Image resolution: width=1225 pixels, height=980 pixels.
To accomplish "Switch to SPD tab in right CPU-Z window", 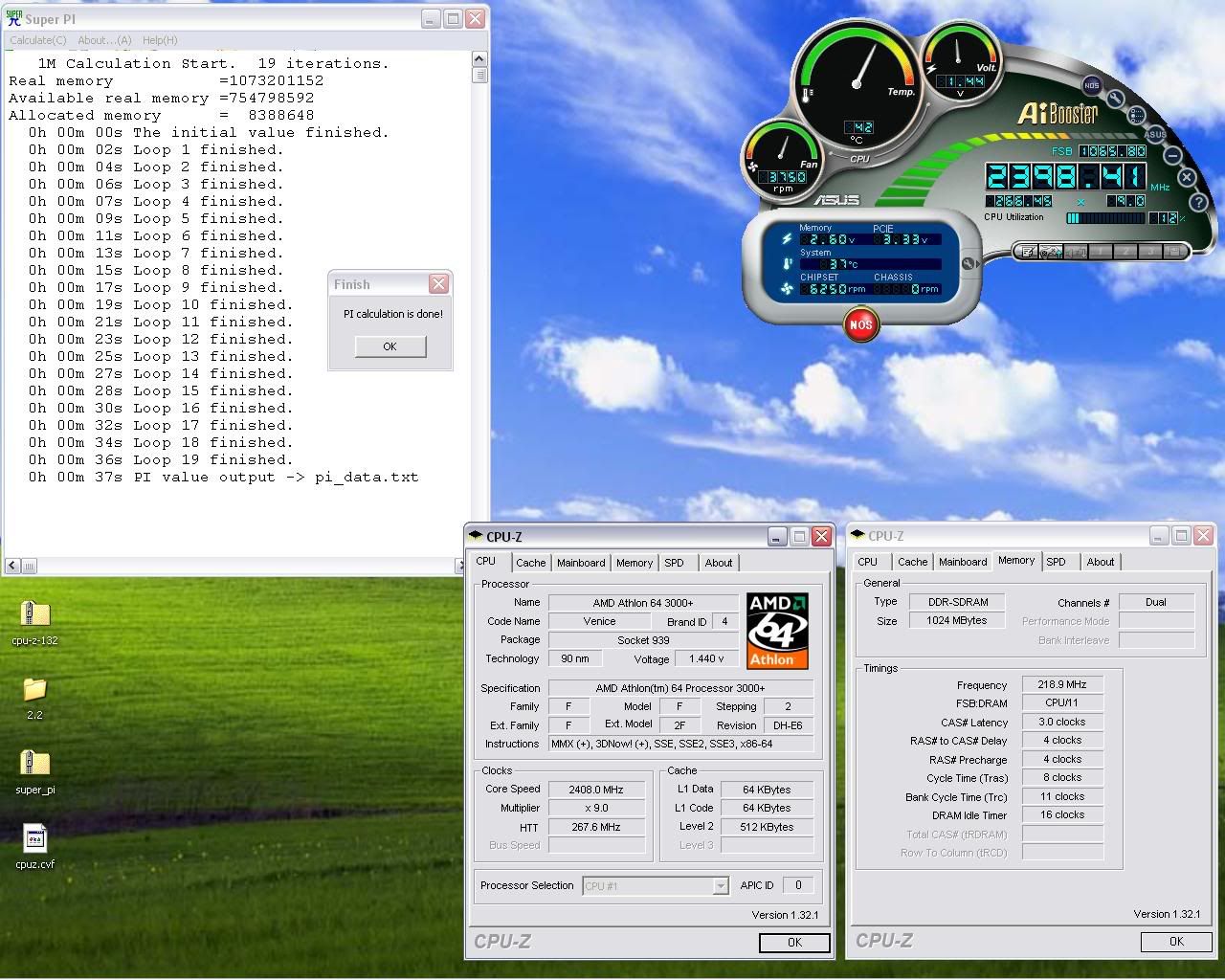I will [x=1056, y=562].
